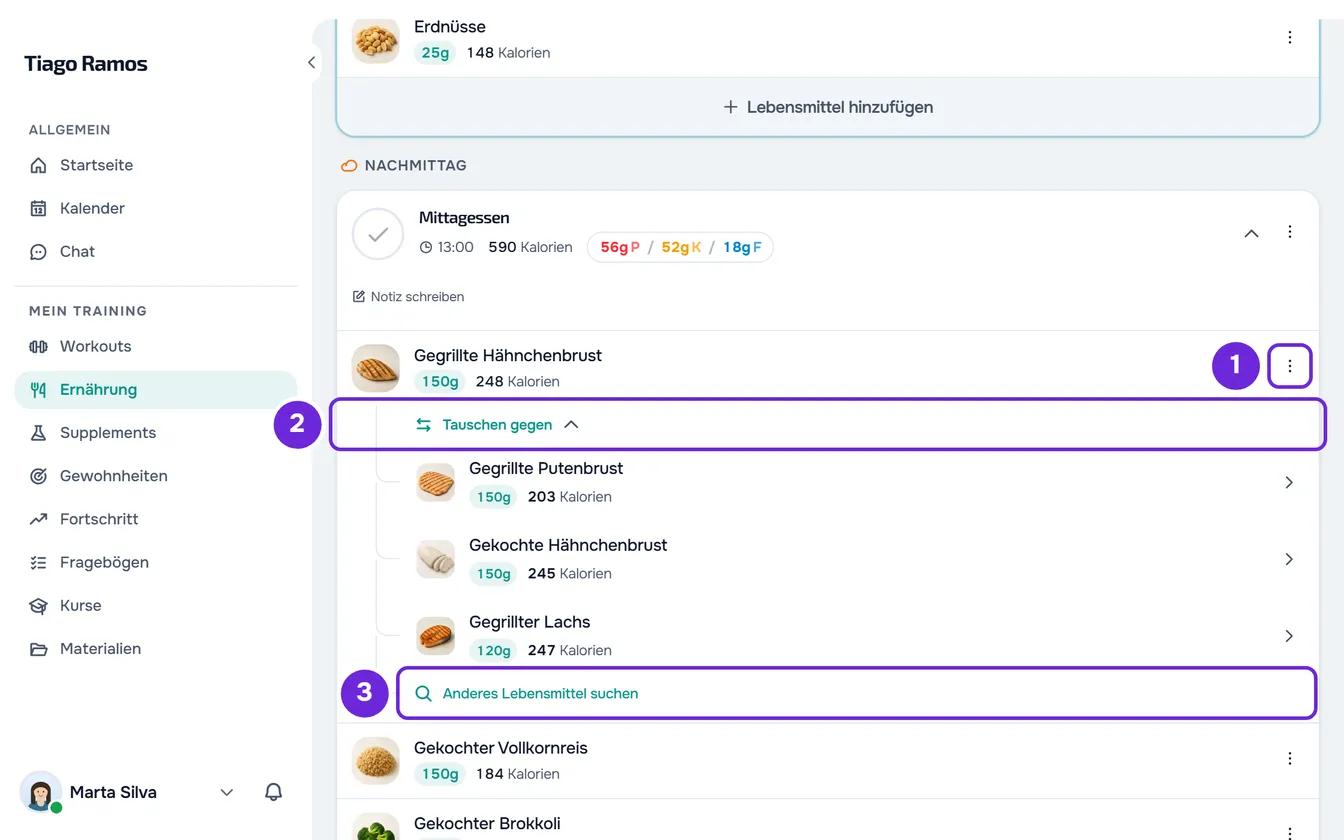1344x840 pixels.
Task: Click the Mittagessen macros pill
Action: click(x=680, y=247)
